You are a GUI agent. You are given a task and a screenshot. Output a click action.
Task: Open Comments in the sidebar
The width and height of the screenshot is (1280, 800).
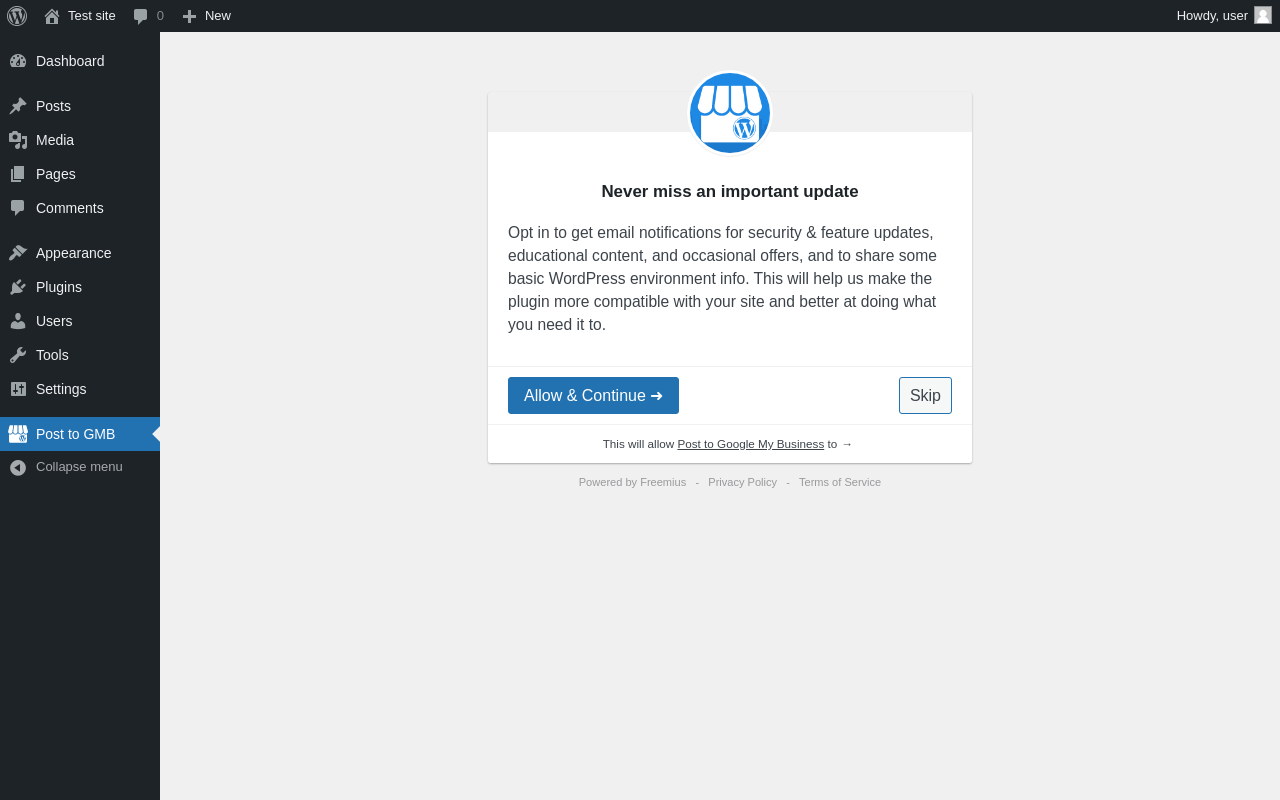pos(80,208)
